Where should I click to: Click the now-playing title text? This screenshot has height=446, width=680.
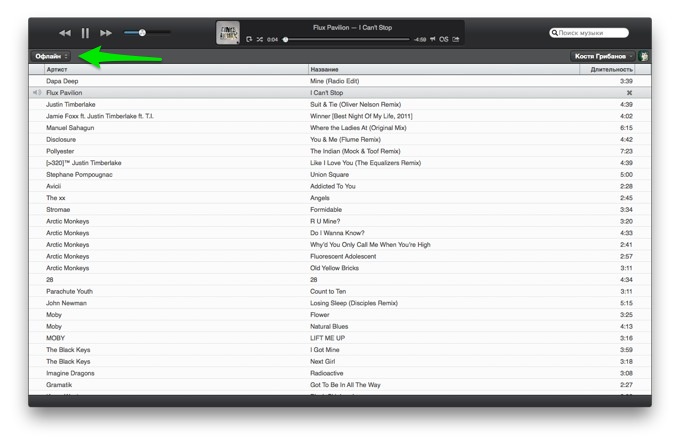pos(353,28)
